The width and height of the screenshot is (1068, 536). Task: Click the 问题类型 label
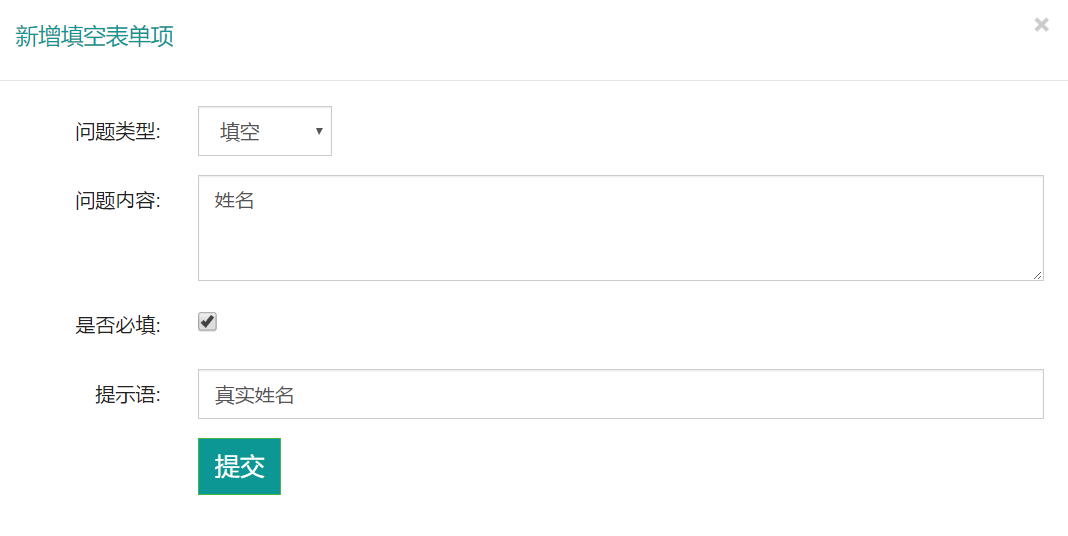(118, 132)
